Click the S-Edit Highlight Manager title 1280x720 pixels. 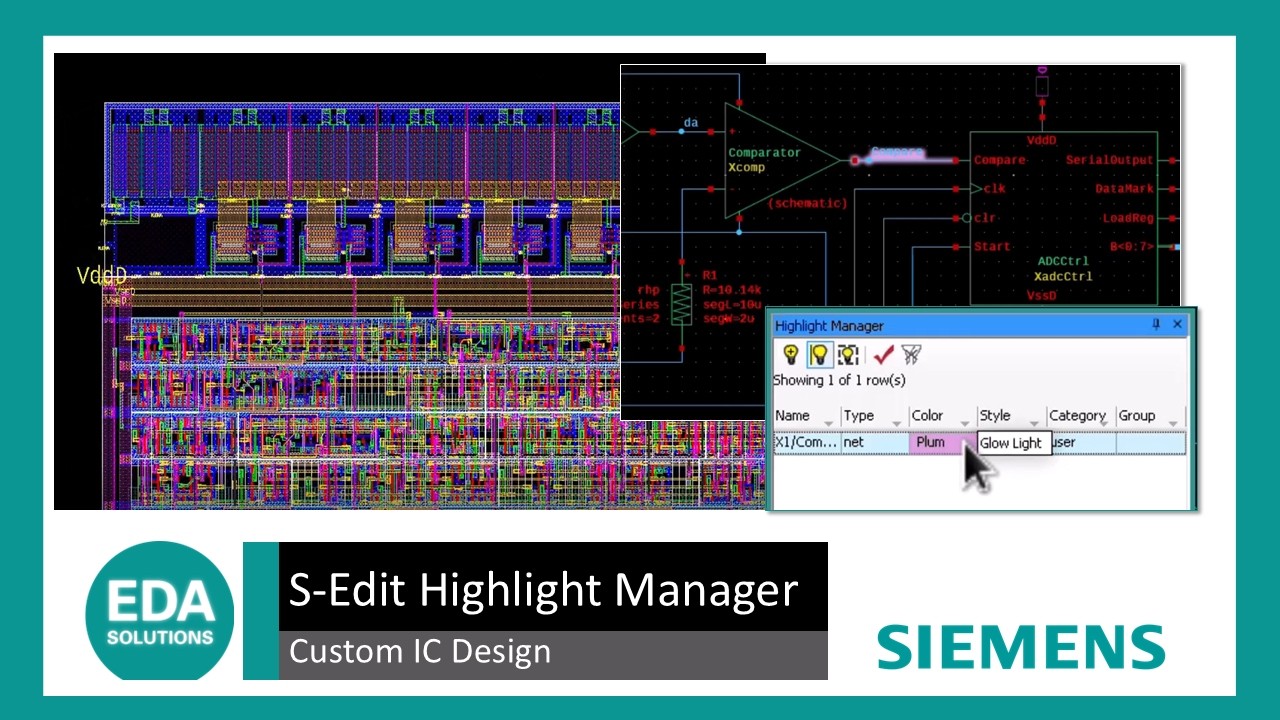(x=543, y=589)
